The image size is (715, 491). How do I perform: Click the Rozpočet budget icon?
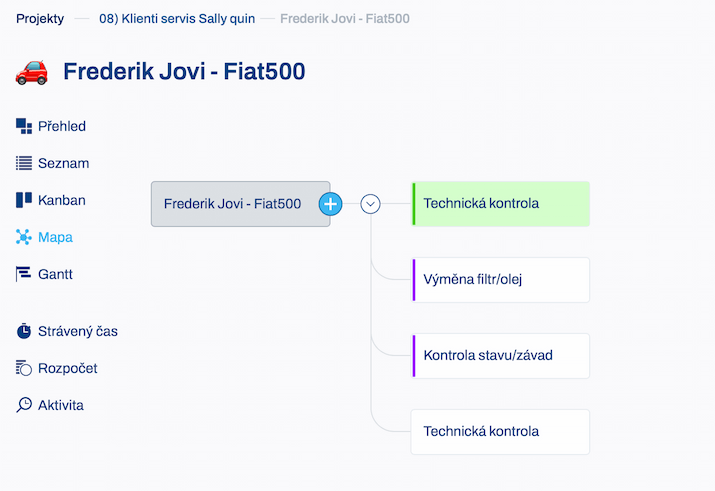(x=24, y=367)
